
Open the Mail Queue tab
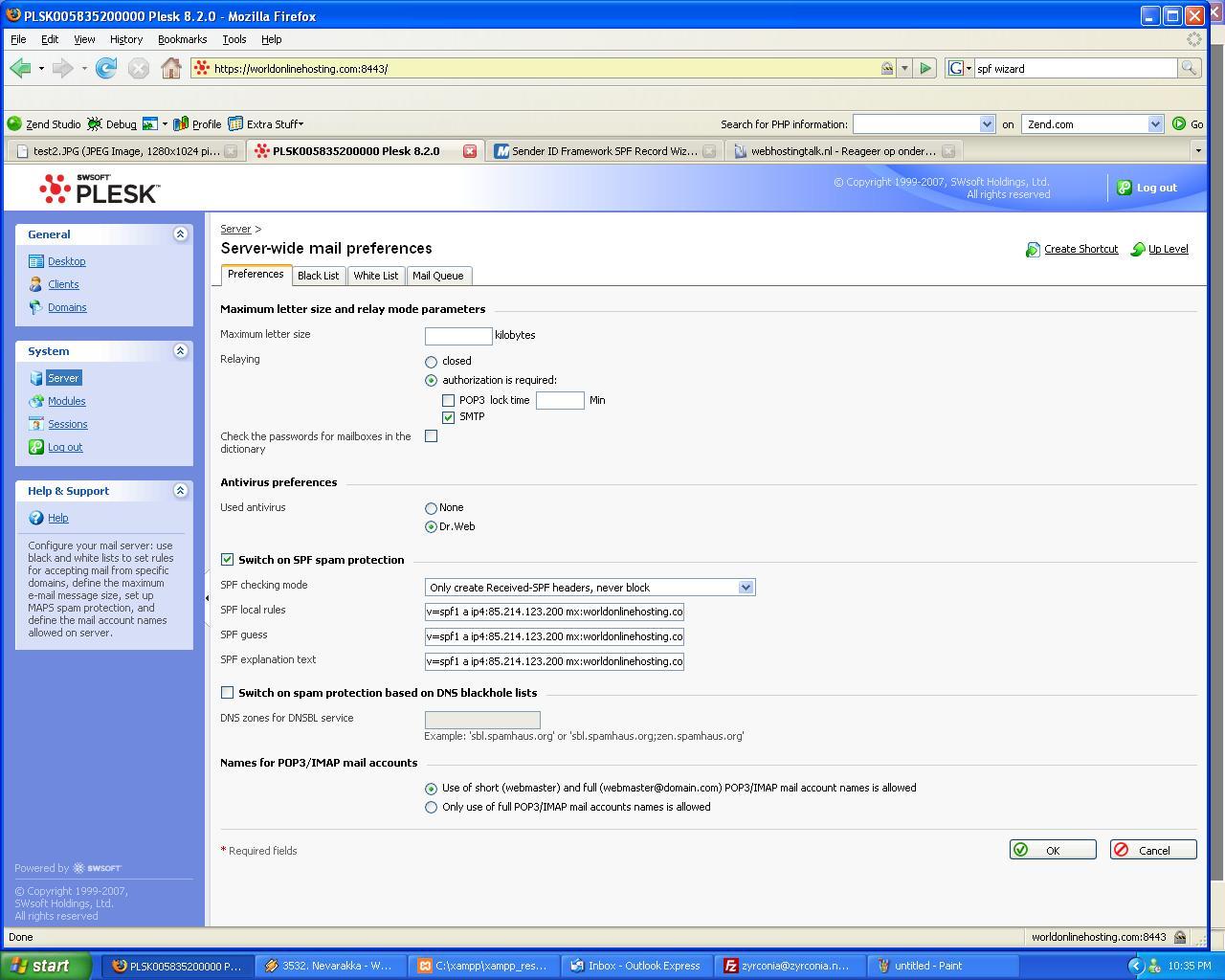[x=437, y=276]
